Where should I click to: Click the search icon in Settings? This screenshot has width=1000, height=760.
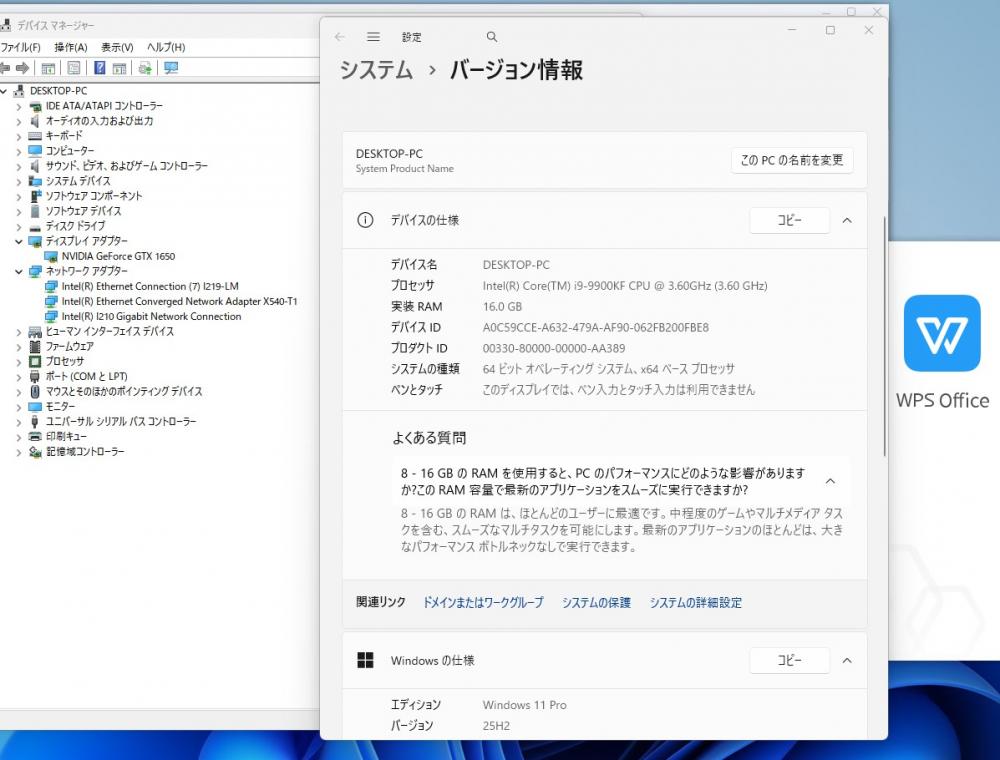pyautogui.click(x=492, y=37)
